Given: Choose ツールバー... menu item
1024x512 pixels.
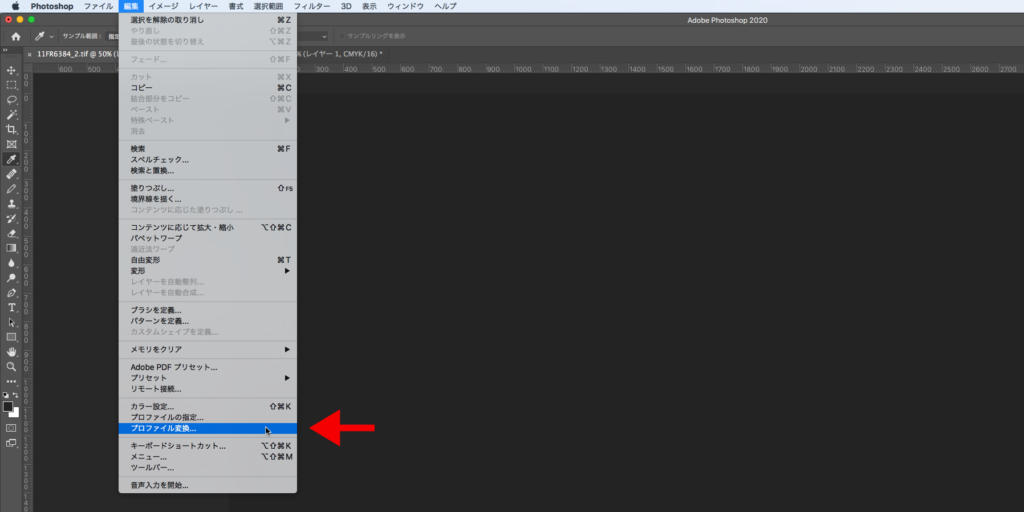Looking at the screenshot, I should click(x=208, y=468).
